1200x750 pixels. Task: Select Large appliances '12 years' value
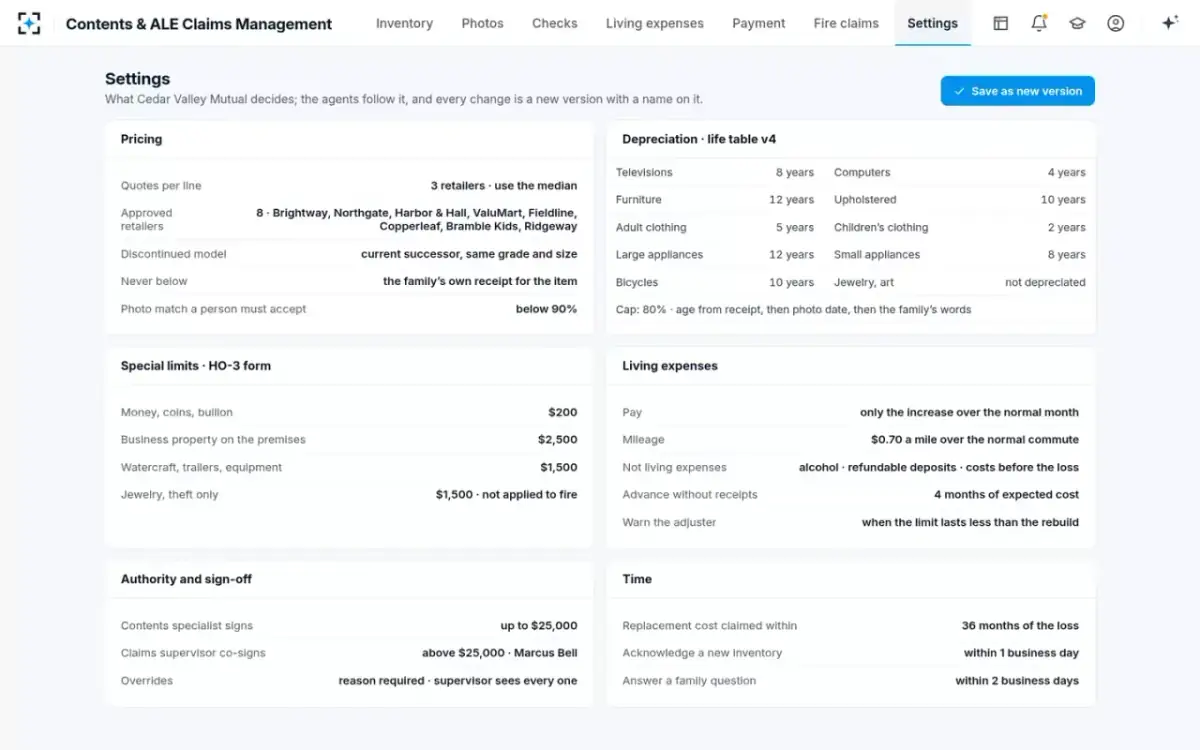pos(792,255)
